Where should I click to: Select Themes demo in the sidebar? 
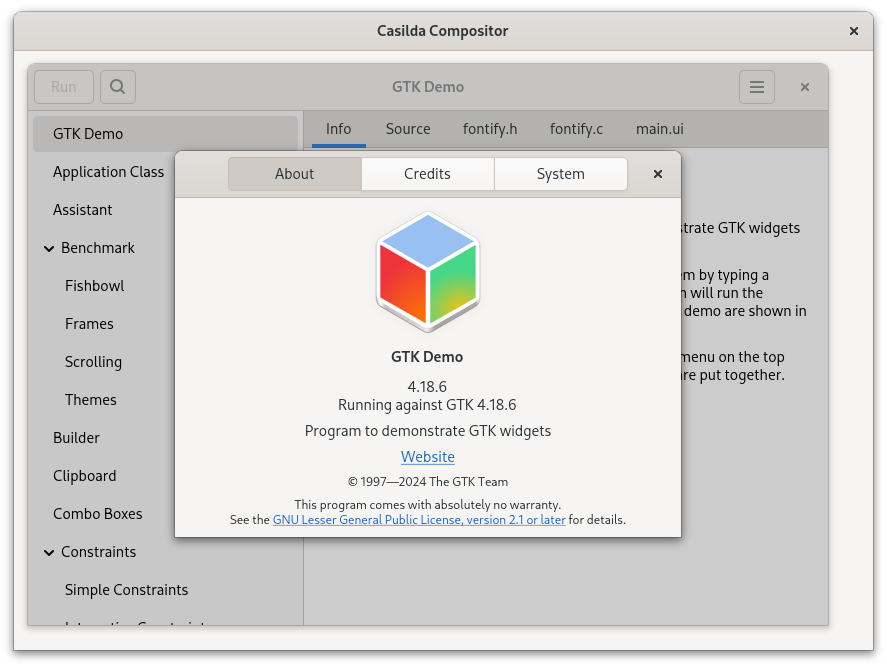click(91, 400)
